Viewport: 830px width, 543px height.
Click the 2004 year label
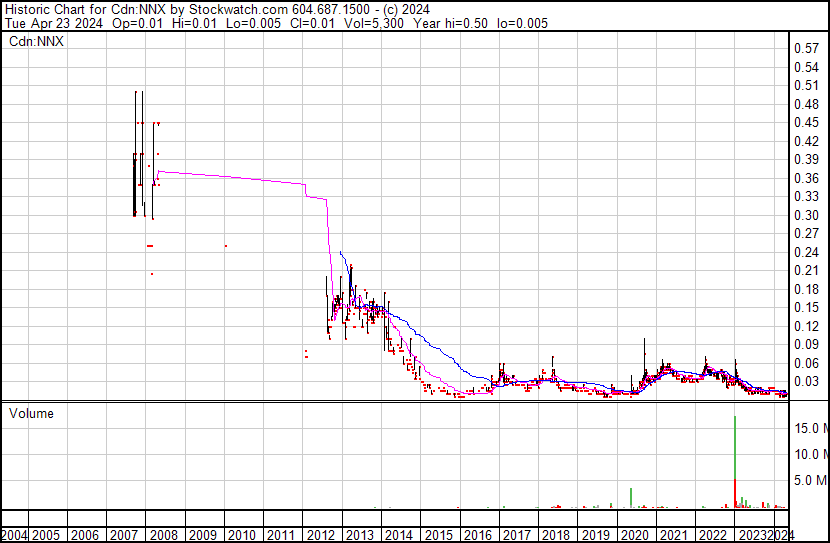14,534
